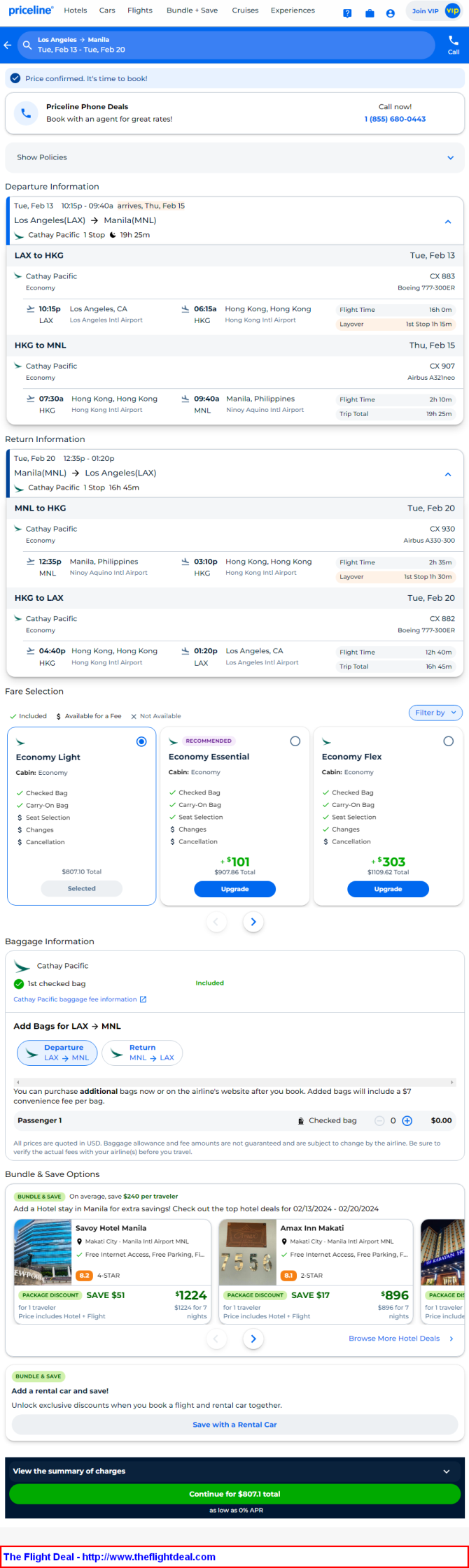Image resolution: width=469 pixels, height=1568 pixels.
Task: Select the Economy Light fare radio button
Action: [x=141, y=741]
